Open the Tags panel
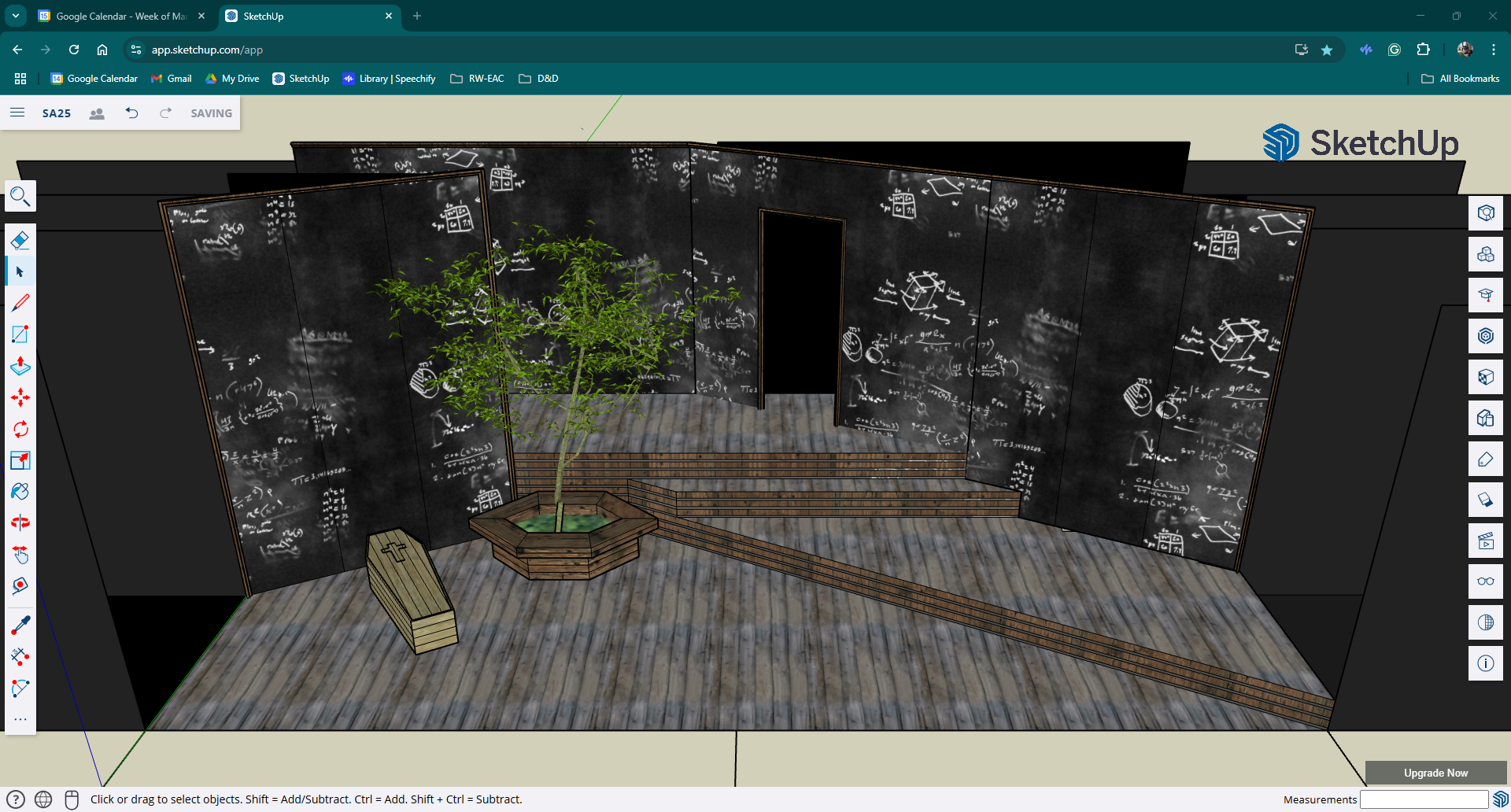Image resolution: width=1511 pixels, height=812 pixels. pyautogui.click(x=1486, y=459)
